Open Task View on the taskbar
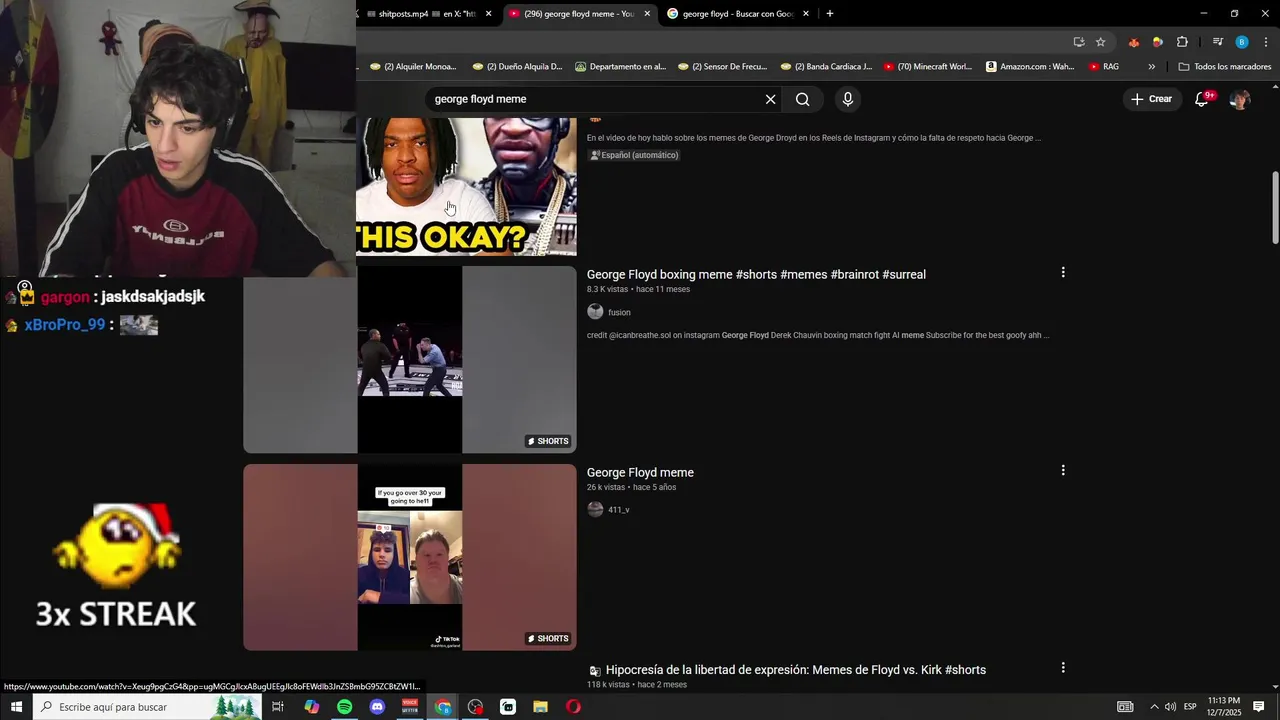Screen dimensions: 1280x720 click(278, 707)
